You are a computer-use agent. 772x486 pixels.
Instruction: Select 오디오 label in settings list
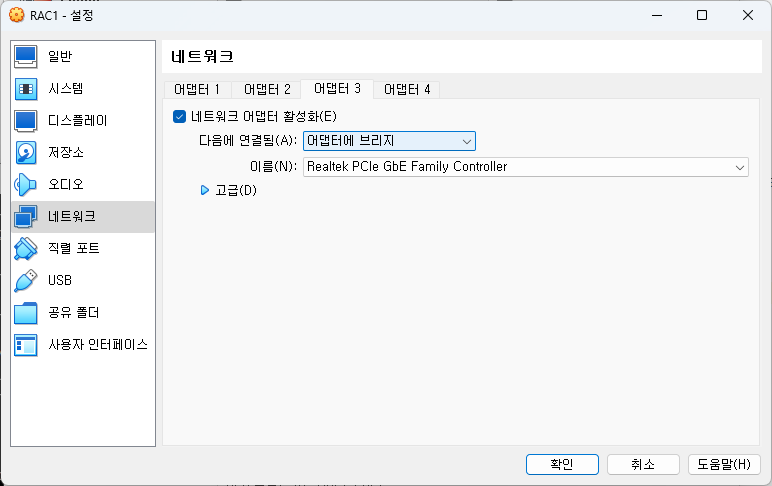(65, 185)
